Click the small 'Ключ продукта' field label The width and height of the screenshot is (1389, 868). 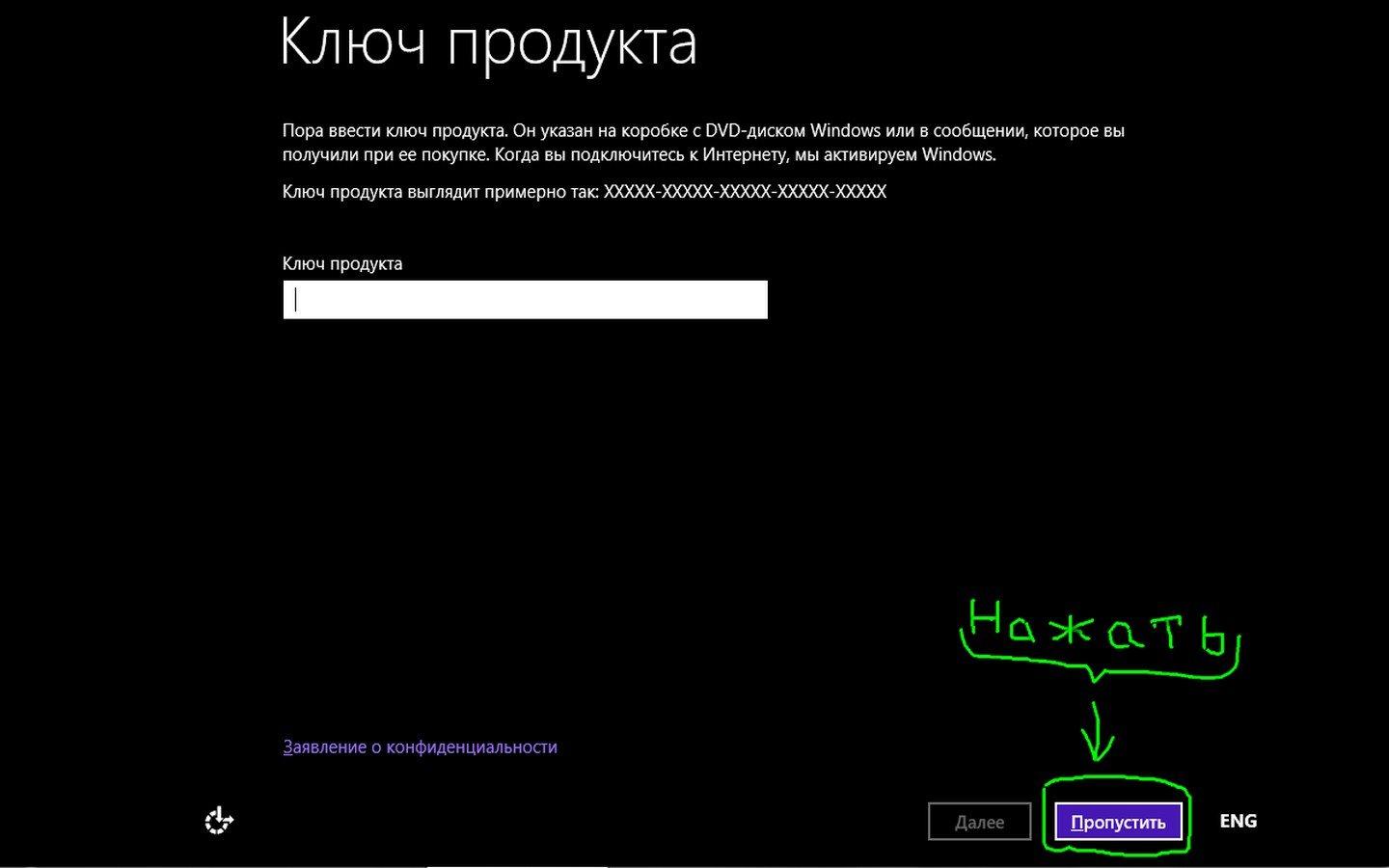[342, 263]
